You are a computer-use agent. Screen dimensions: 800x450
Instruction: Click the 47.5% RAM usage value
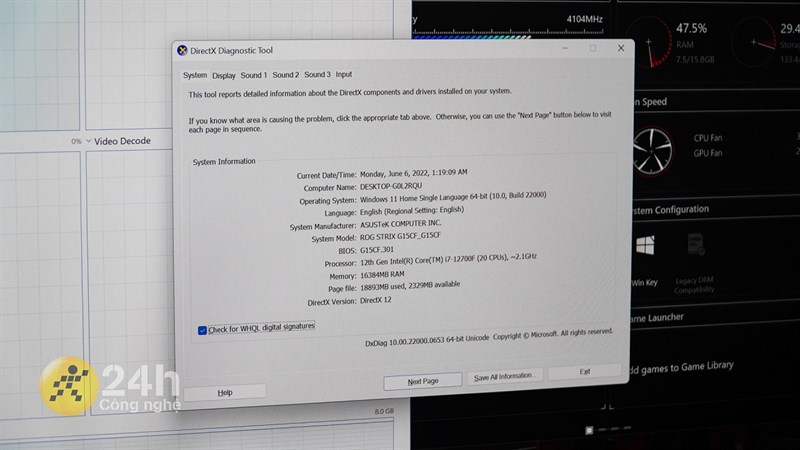click(691, 29)
